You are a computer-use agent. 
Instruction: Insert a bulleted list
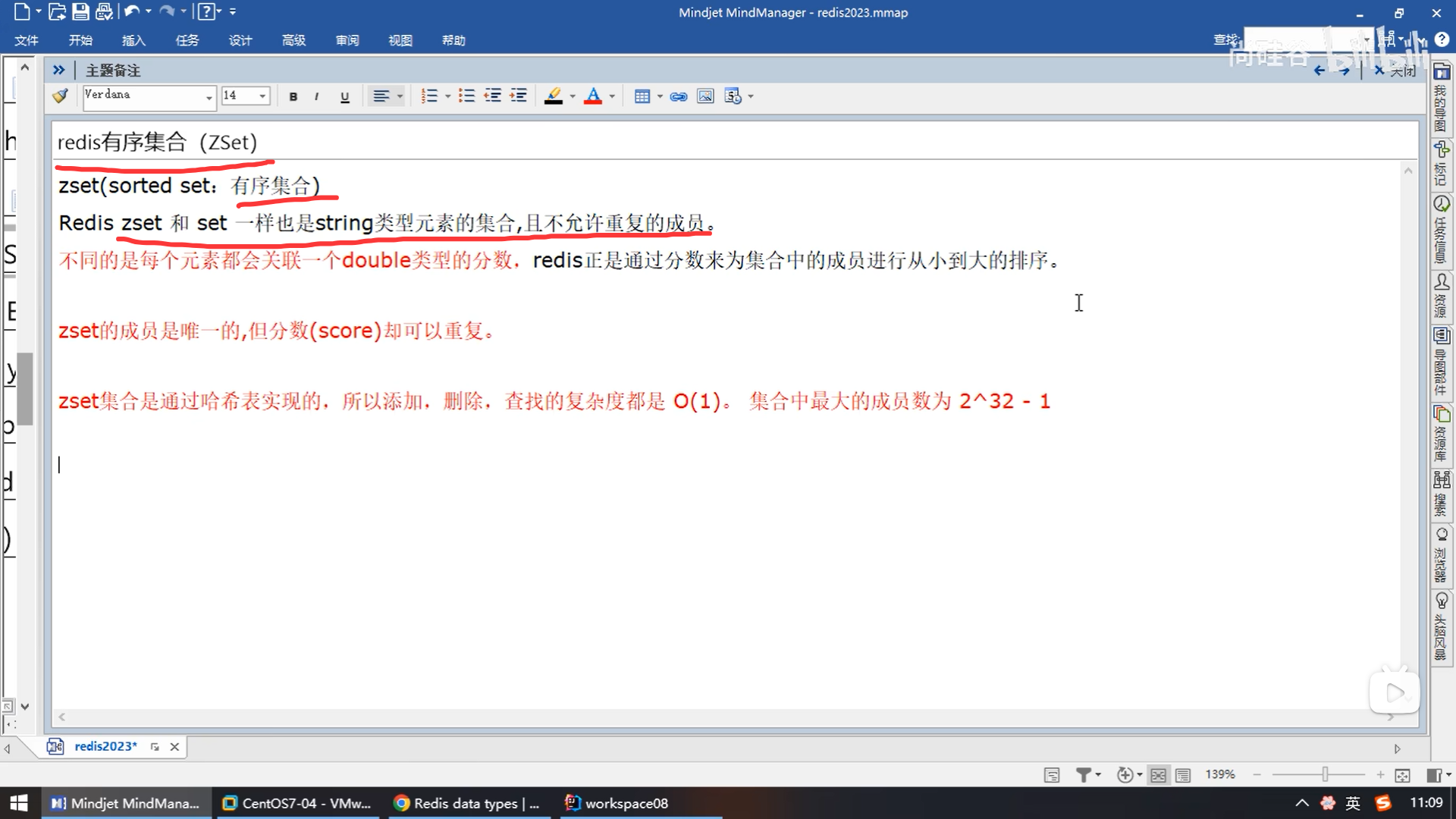click(466, 96)
